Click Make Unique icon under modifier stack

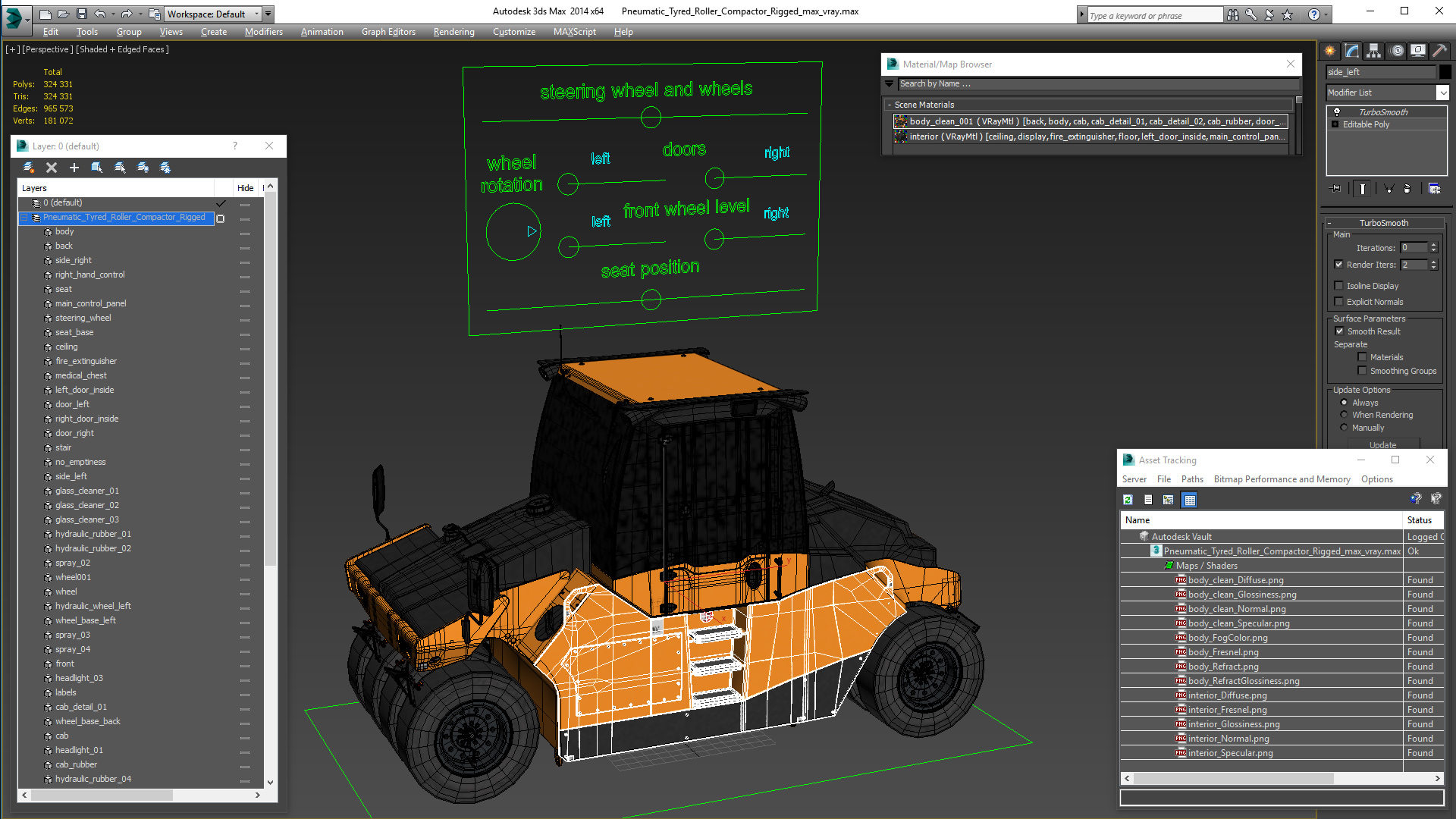click(1389, 189)
